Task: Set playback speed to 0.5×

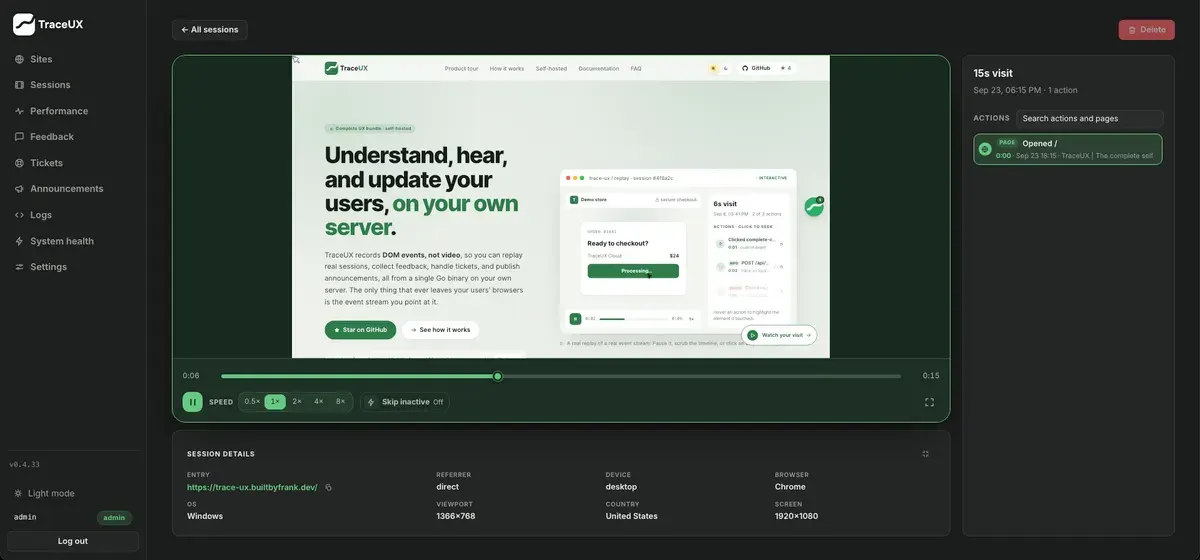Action: pyautogui.click(x=252, y=402)
